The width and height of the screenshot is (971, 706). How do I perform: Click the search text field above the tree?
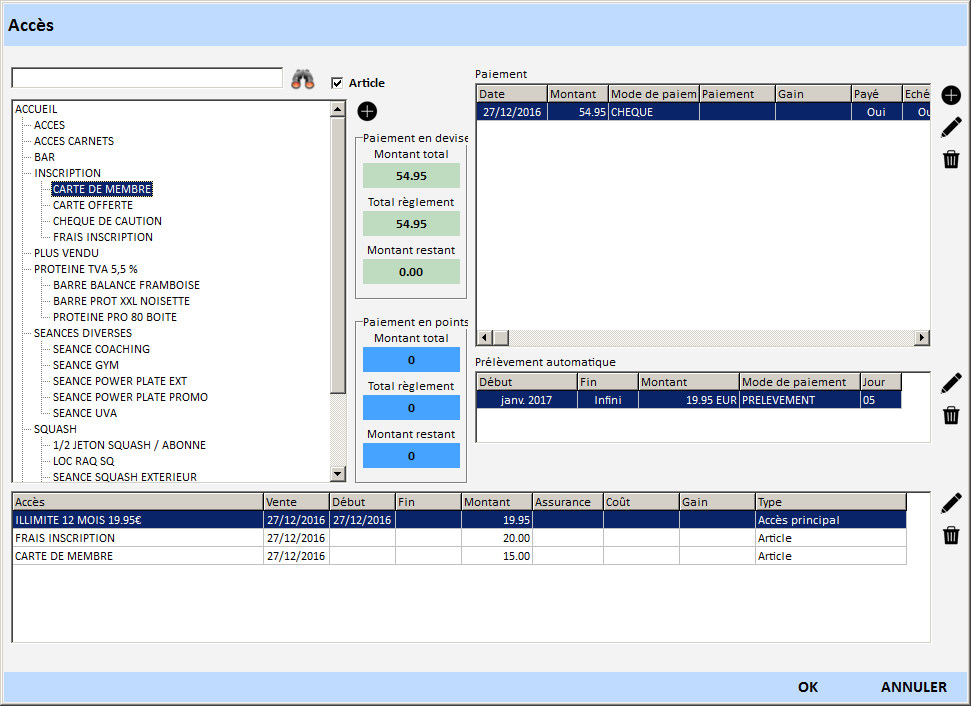[147, 78]
